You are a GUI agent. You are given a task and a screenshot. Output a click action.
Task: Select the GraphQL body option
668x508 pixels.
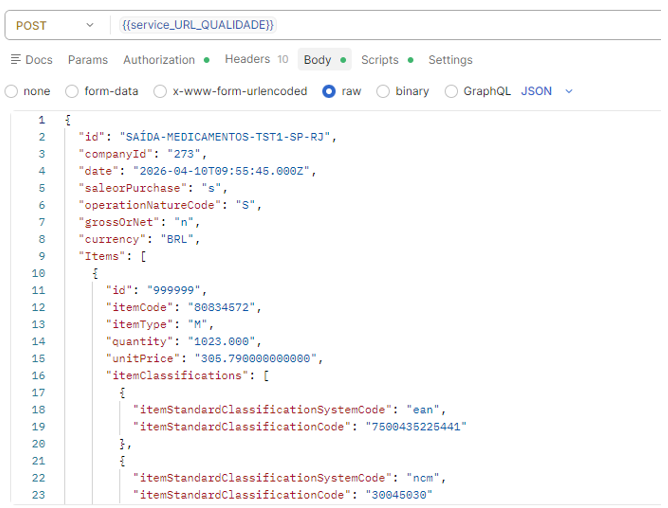[451, 91]
